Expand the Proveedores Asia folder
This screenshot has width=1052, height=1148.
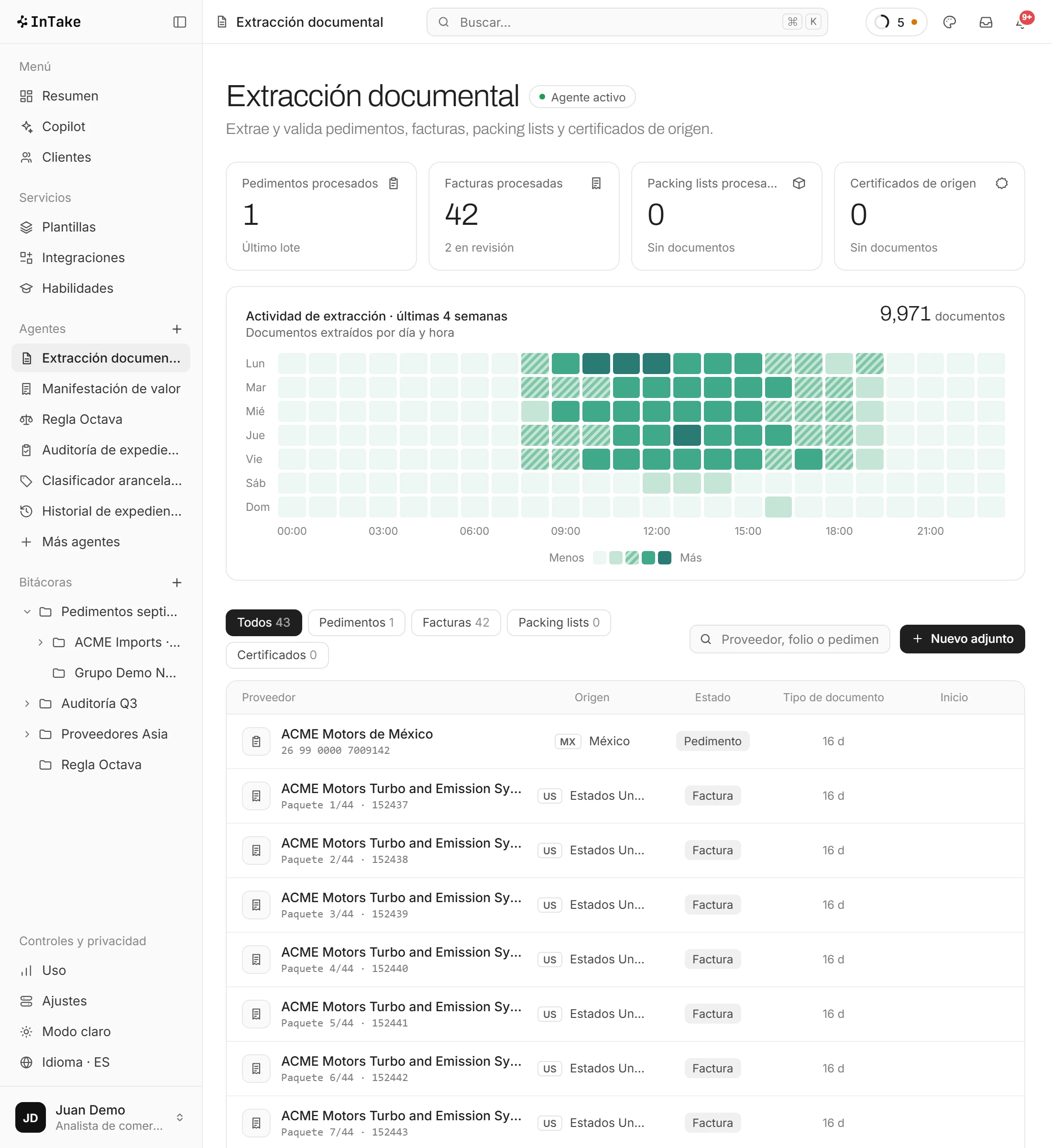(x=27, y=734)
